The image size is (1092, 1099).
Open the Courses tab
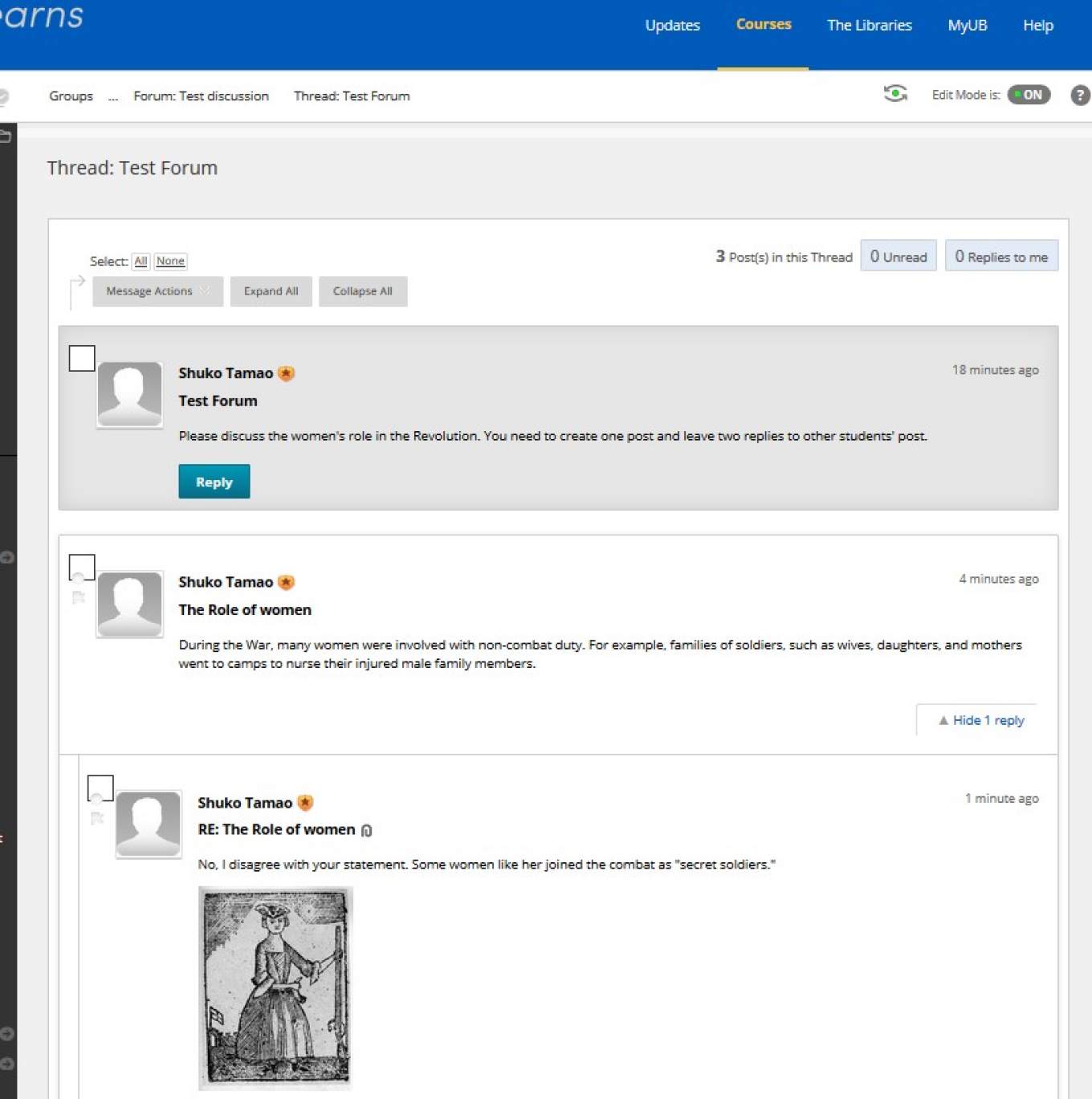[763, 25]
